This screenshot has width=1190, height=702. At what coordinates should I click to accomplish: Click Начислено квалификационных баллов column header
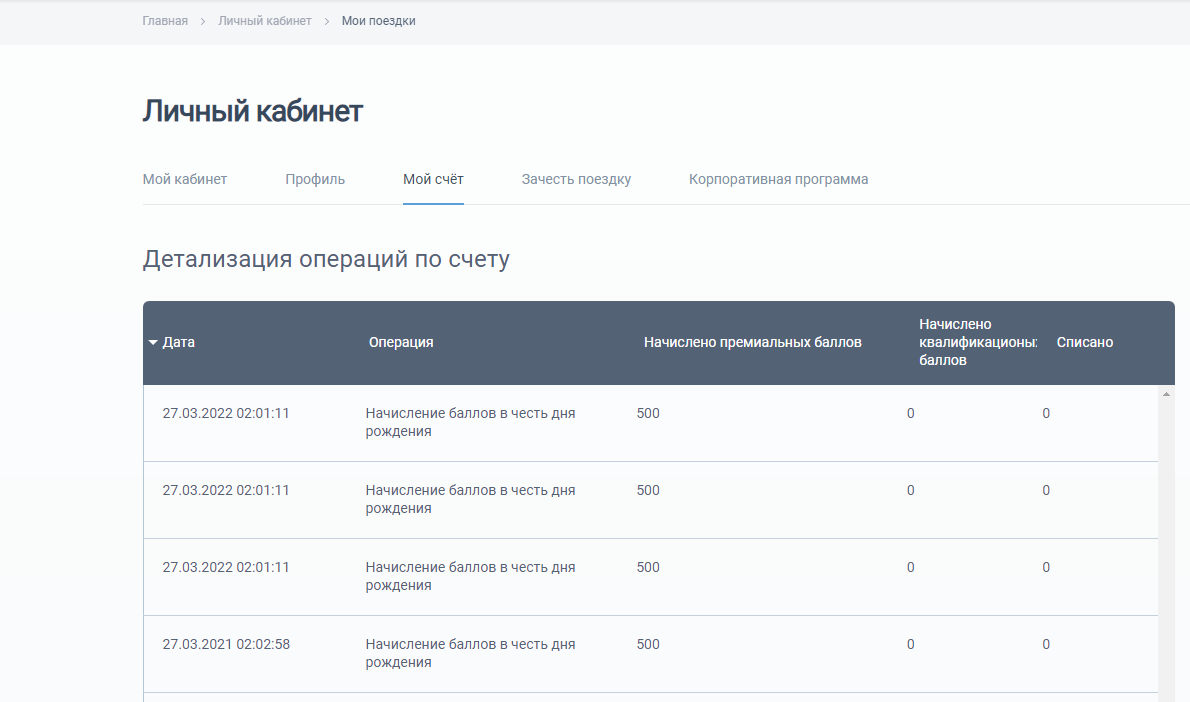tap(977, 342)
